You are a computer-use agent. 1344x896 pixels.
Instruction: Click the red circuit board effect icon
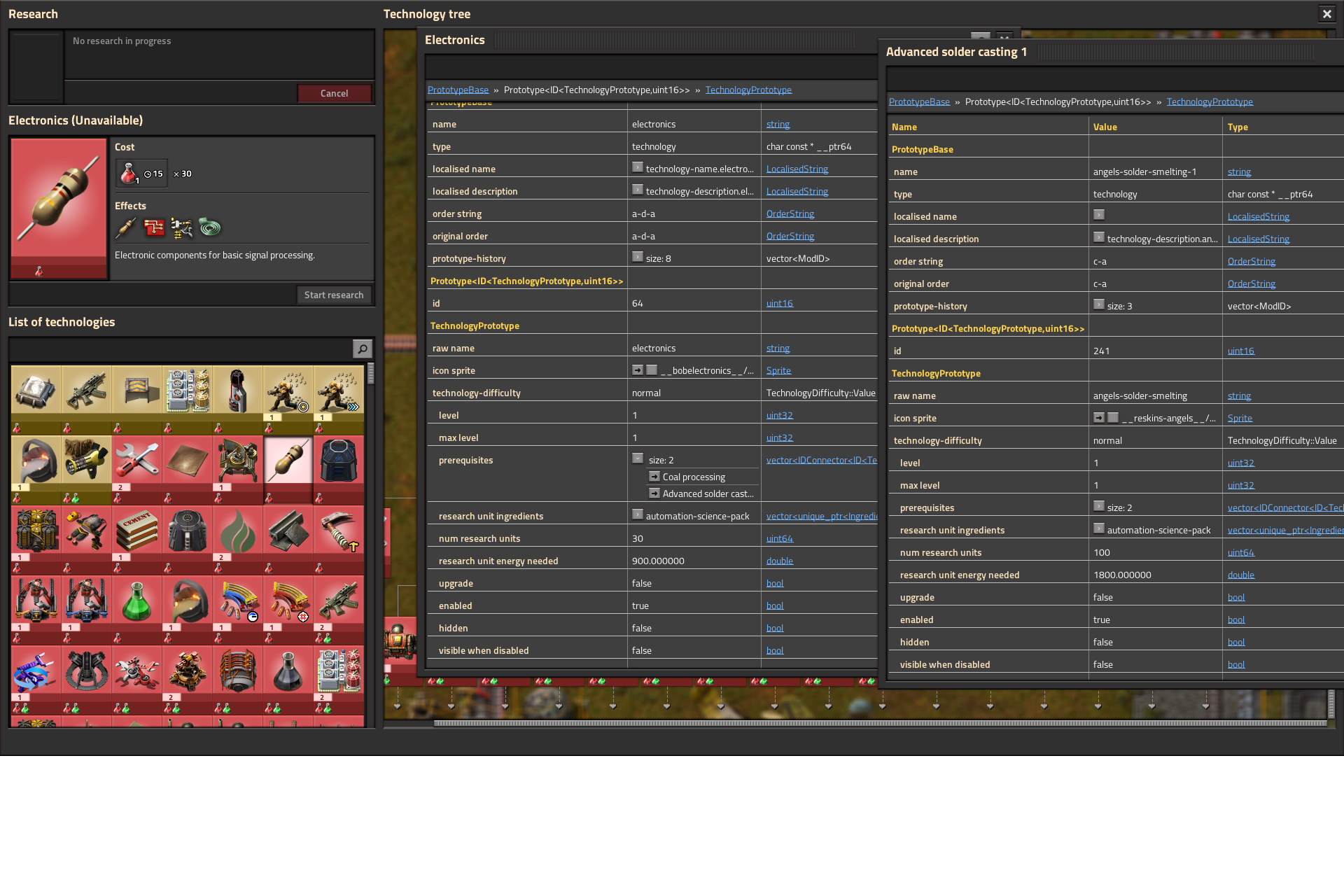click(154, 227)
